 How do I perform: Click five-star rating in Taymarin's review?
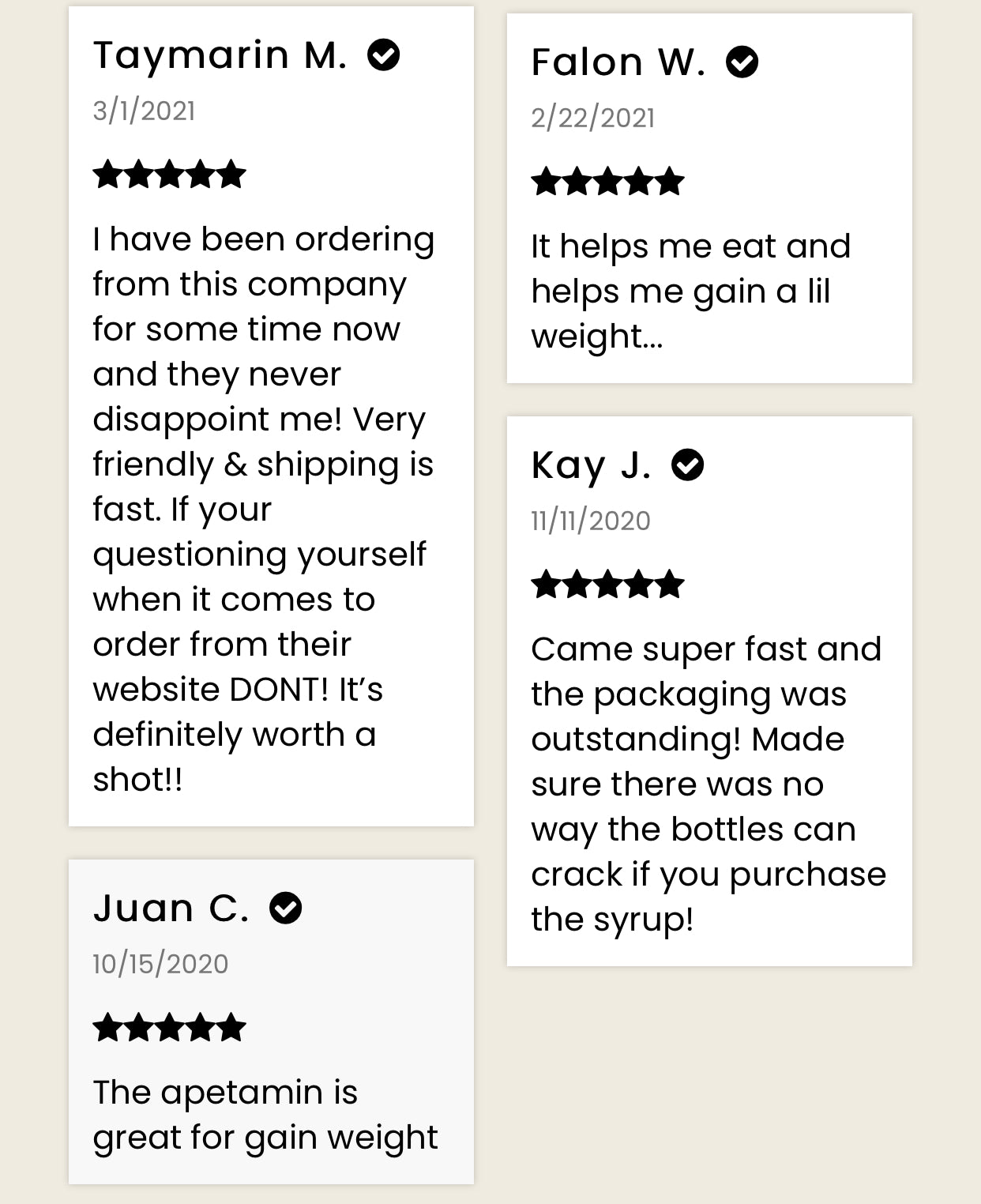[170, 174]
